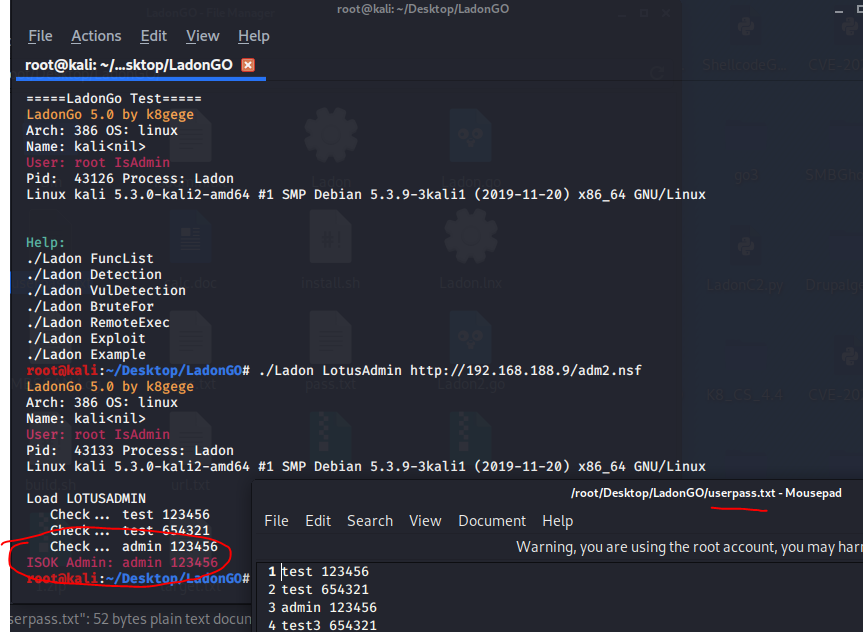
Task: Click 'ISOK Admin: admin 123456' result line
Action: pos(122,563)
